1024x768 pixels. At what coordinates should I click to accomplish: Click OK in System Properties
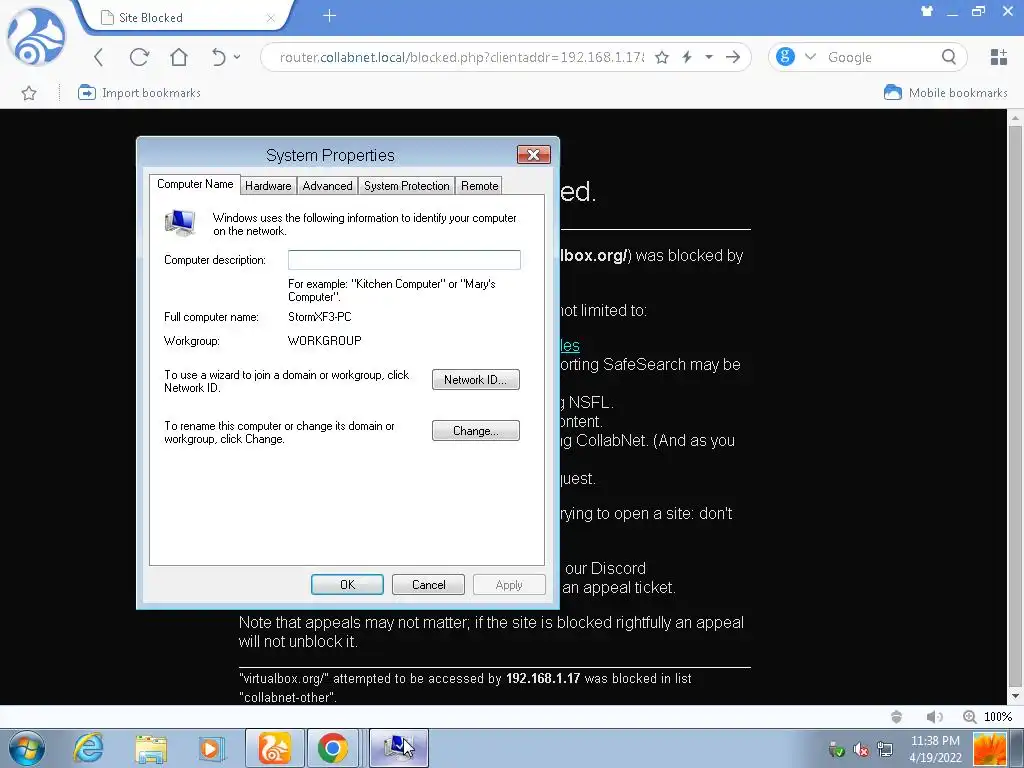[x=347, y=584]
